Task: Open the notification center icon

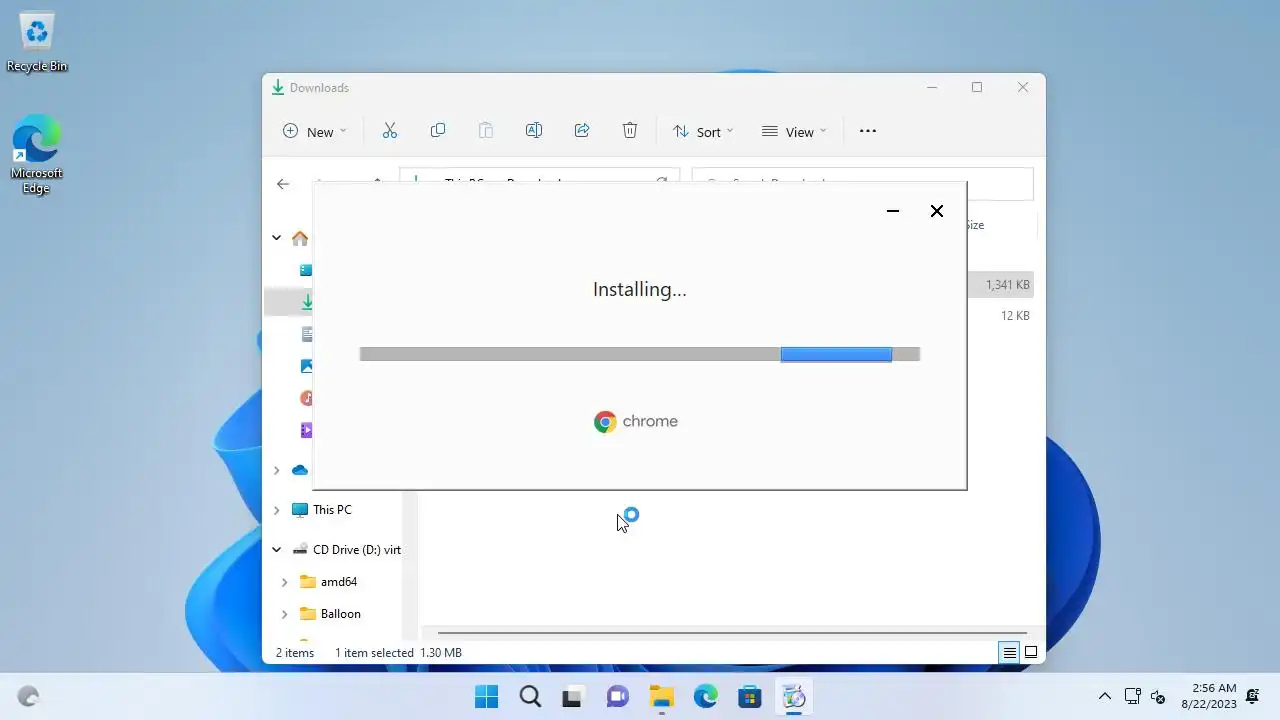Action: pos(1253,697)
